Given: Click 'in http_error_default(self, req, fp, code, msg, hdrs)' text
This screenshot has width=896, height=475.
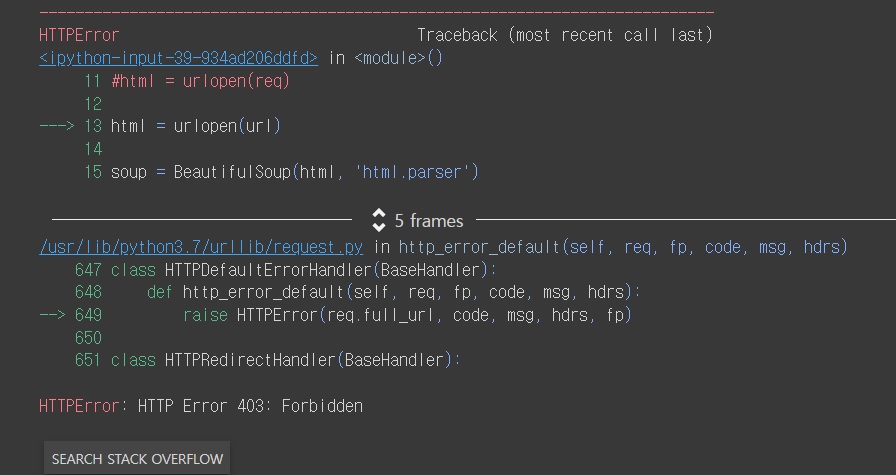Looking at the screenshot, I should click(x=611, y=247).
